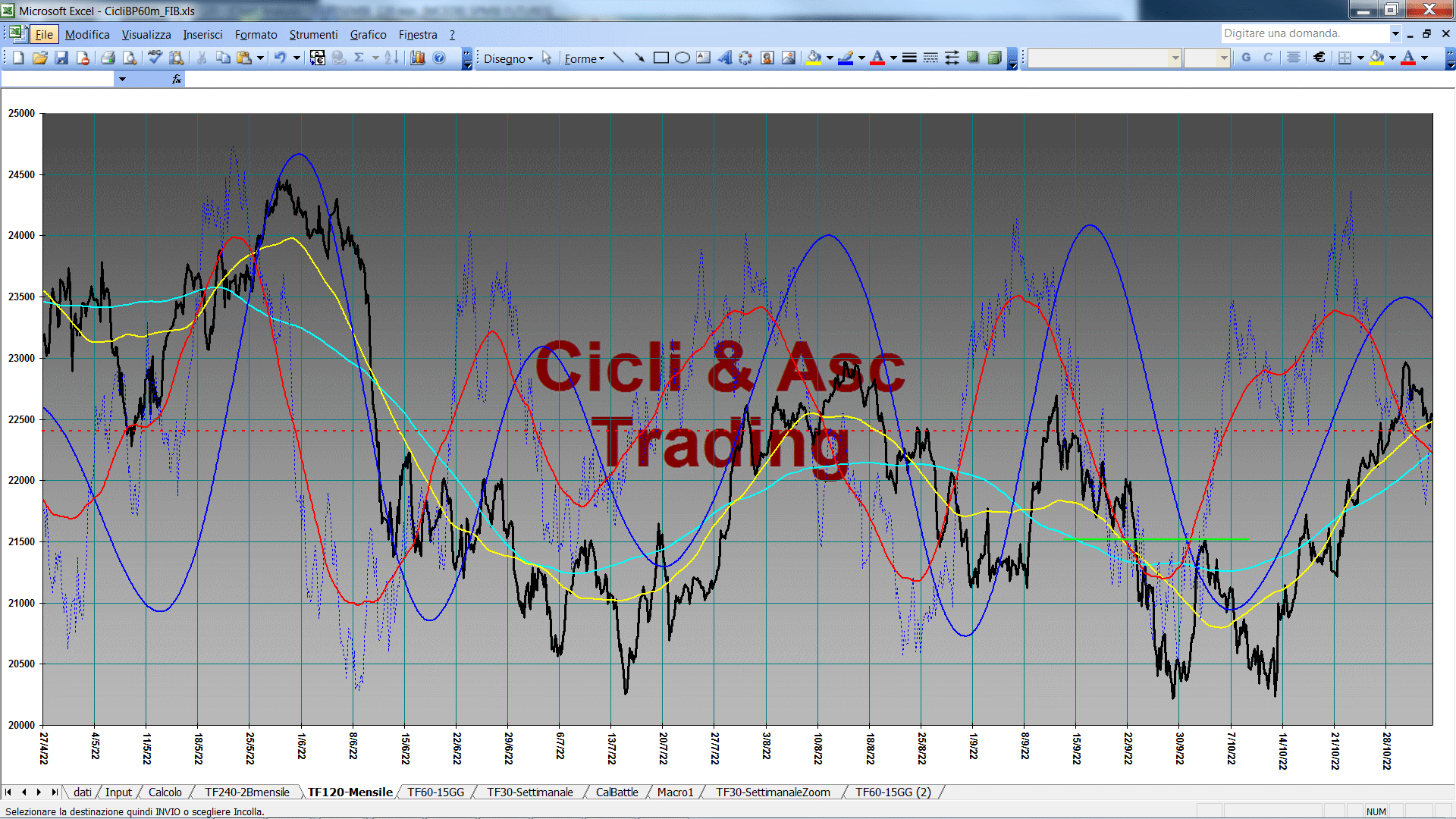The image size is (1456, 819).
Task: Select the Arrow drawing tool
Action: [639, 58]
